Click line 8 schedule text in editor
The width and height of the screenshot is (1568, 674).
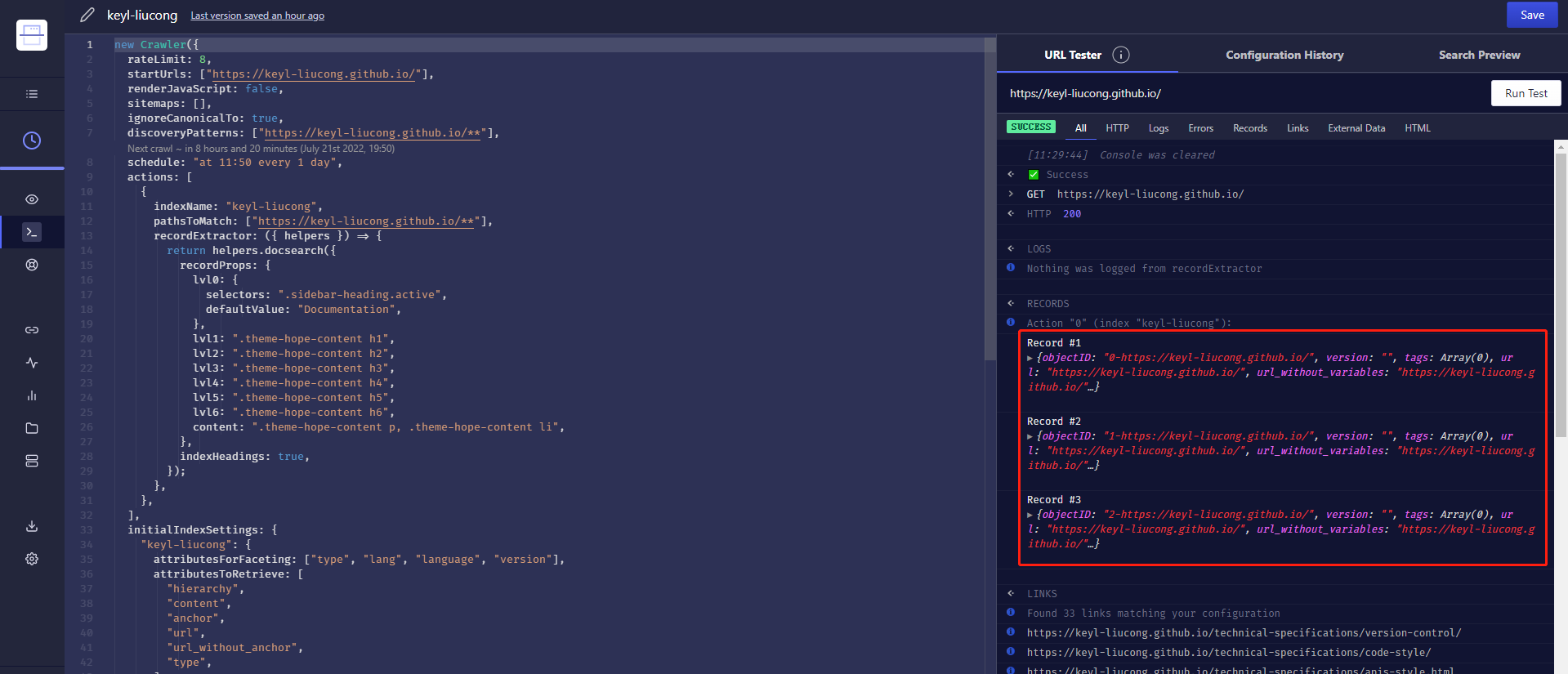(235, 163)
